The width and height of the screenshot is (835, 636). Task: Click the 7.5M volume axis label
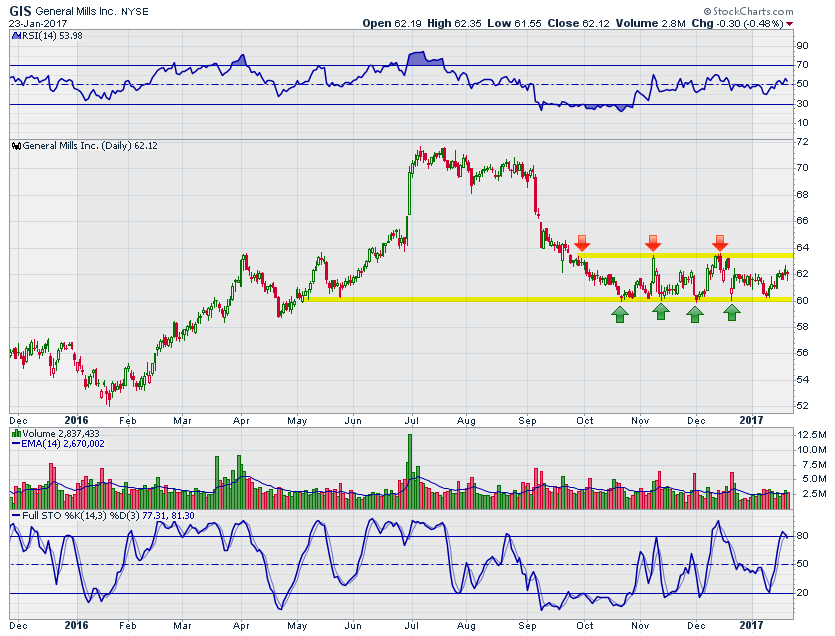(814, 464)
